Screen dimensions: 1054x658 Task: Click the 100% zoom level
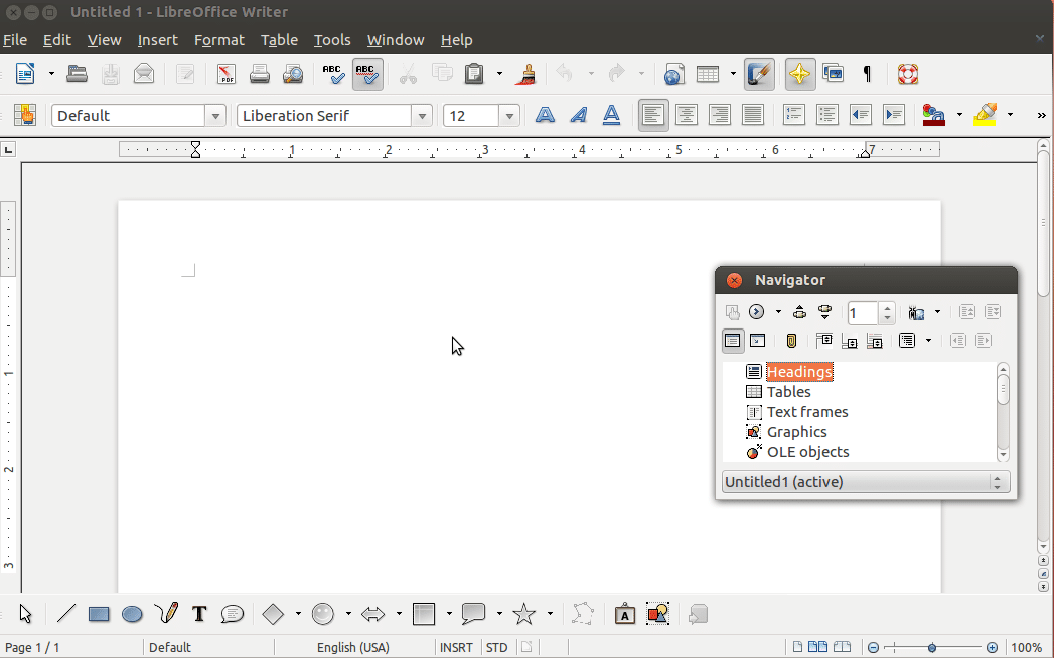point(1026,647)
